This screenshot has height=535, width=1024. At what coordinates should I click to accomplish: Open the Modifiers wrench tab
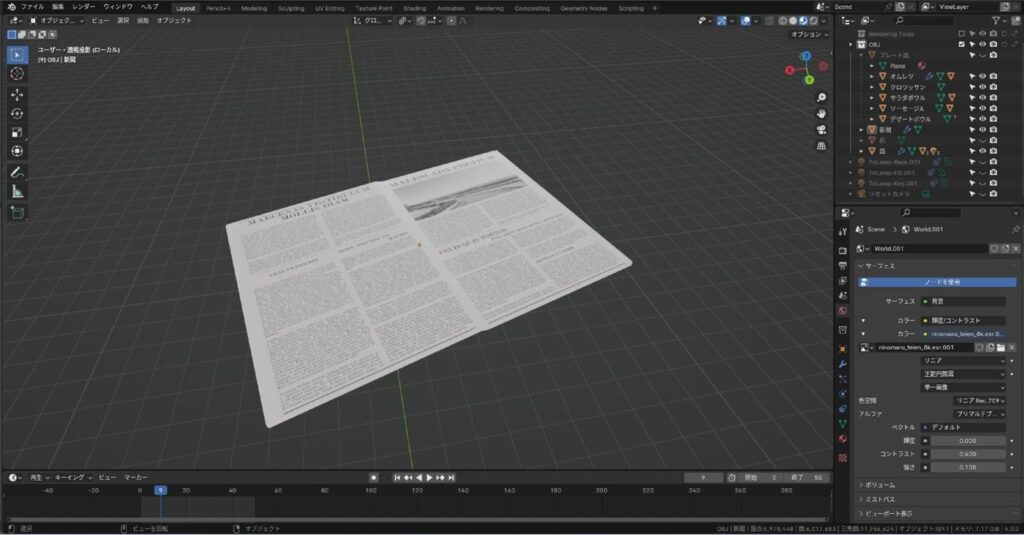pyautogui.click(x=842, y=364)
